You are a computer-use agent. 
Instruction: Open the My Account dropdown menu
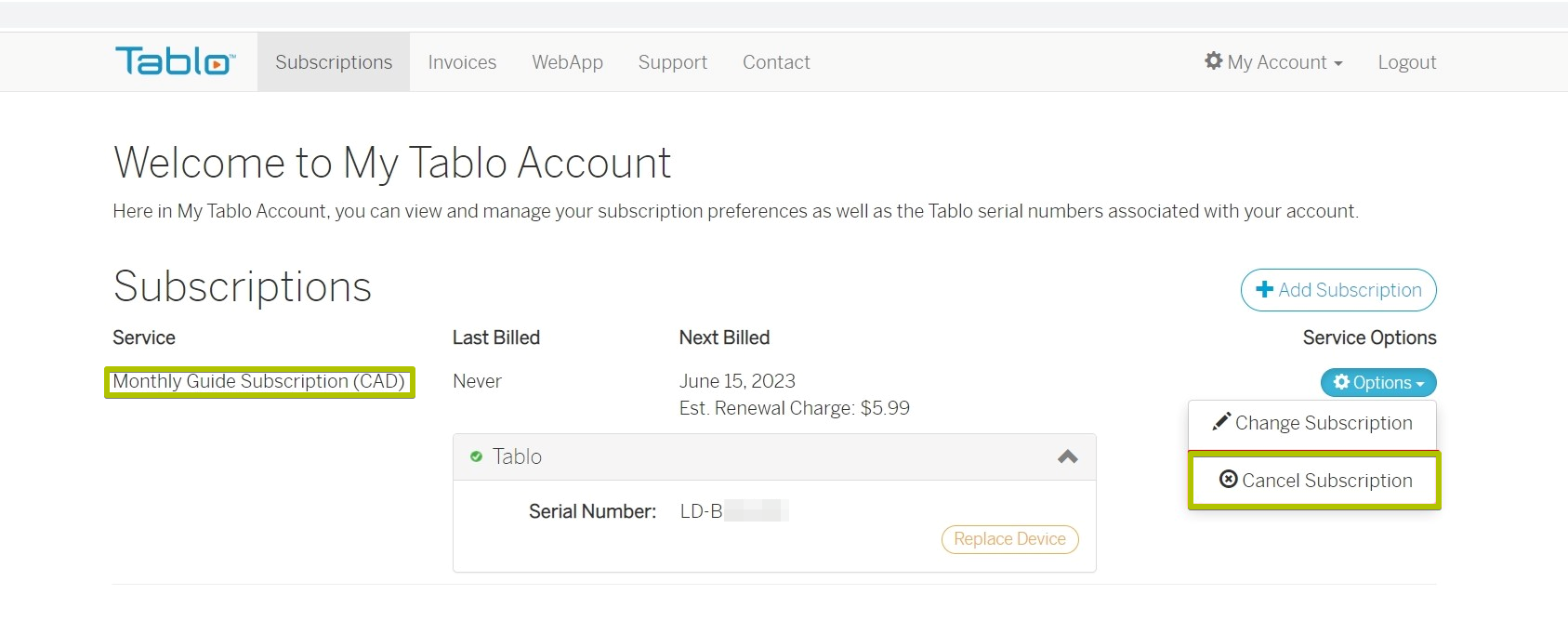pyautogui.click(x=1273, y=62)
